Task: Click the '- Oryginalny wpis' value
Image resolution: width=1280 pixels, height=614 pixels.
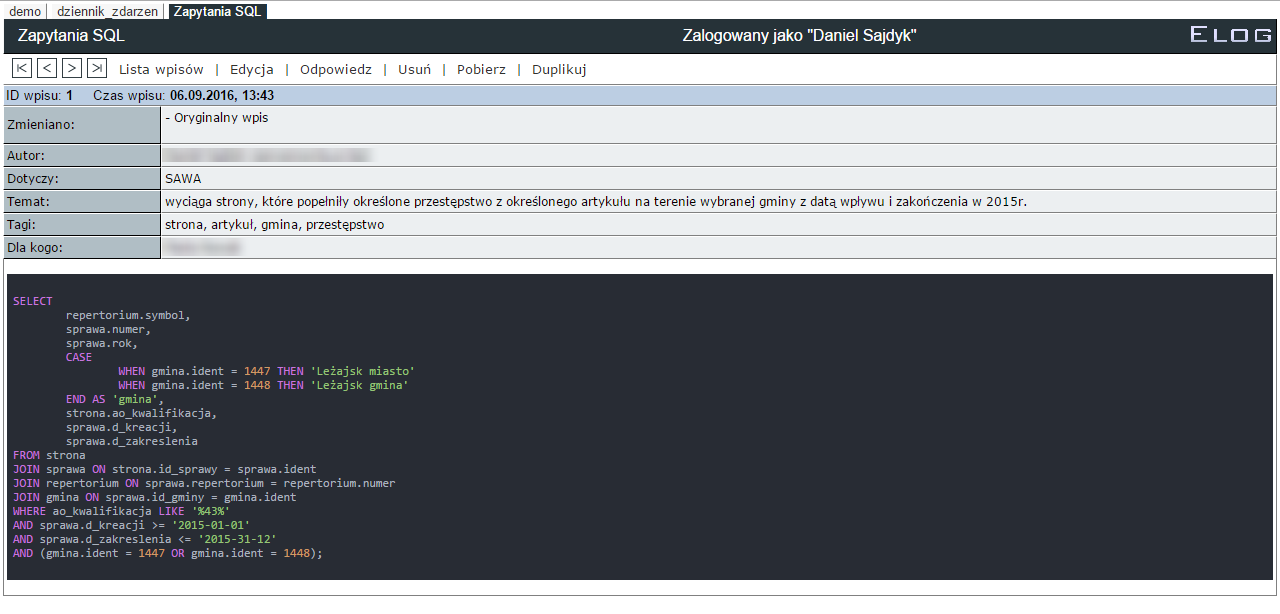Action: point(216,117)
